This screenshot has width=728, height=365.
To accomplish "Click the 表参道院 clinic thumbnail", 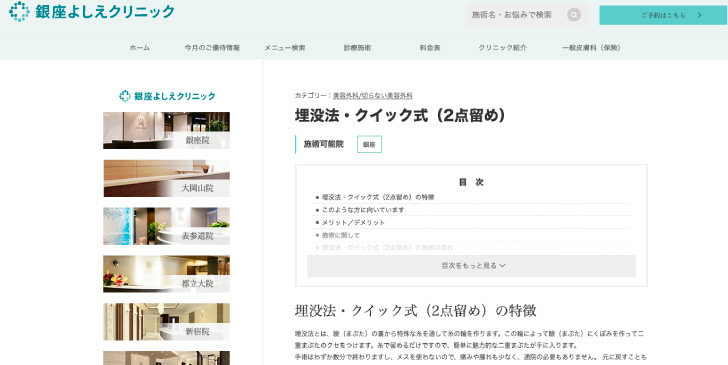I will [x=166, y=226].
